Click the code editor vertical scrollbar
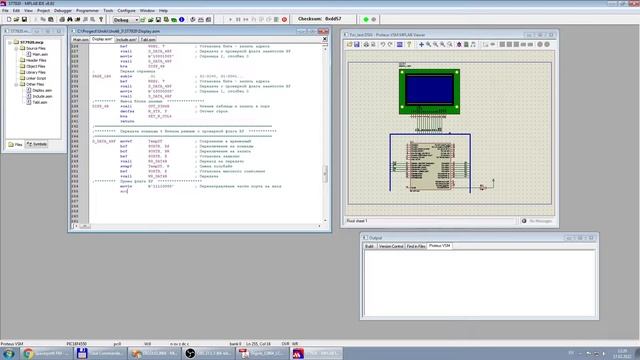Image resolution: width=640 pixels, height=360 pixels. tap(325, 133)
